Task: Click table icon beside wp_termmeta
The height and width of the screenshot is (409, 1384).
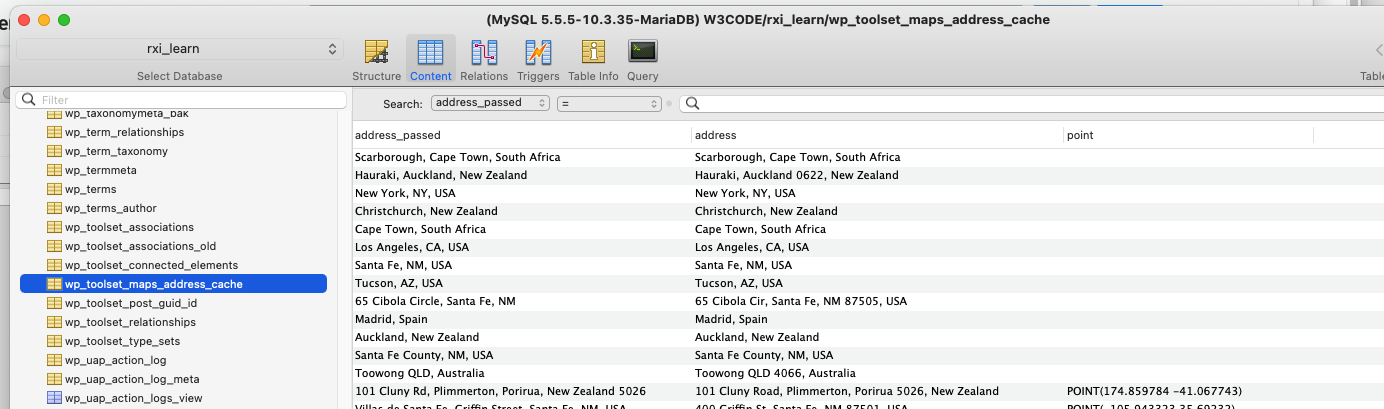Action: (55, 170)
